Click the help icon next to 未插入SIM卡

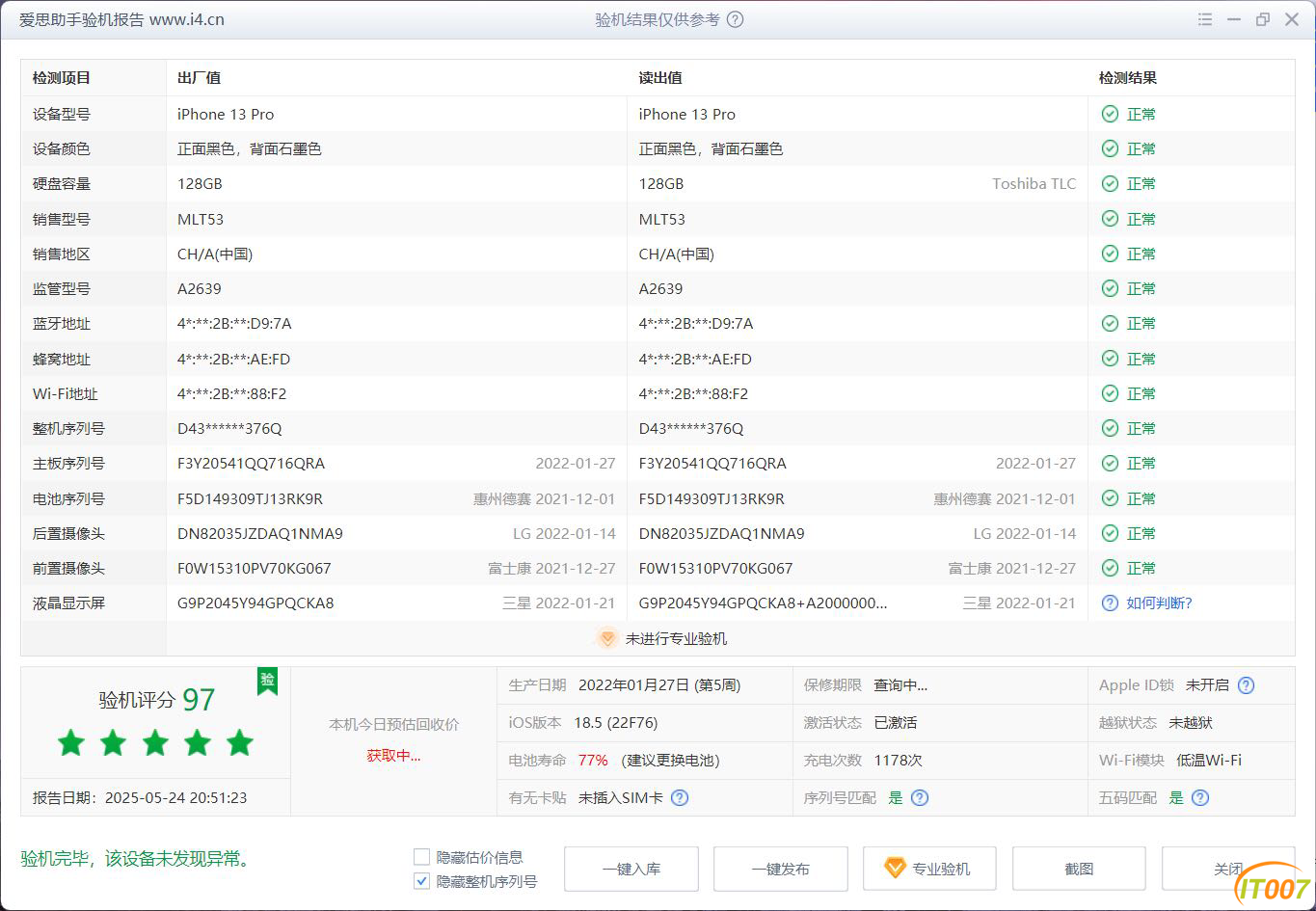[680, 797]
